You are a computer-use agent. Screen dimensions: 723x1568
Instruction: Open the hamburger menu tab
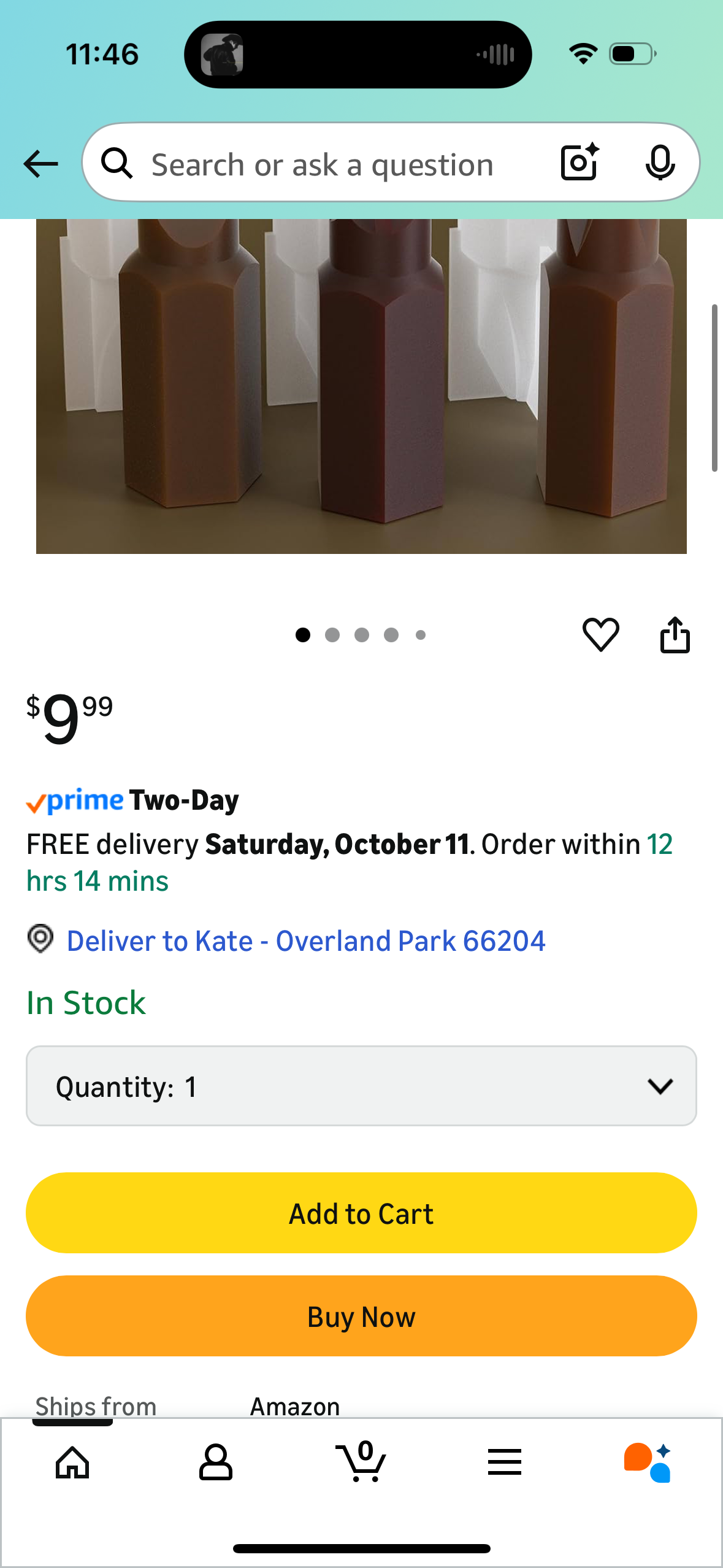coord(505,1462)
